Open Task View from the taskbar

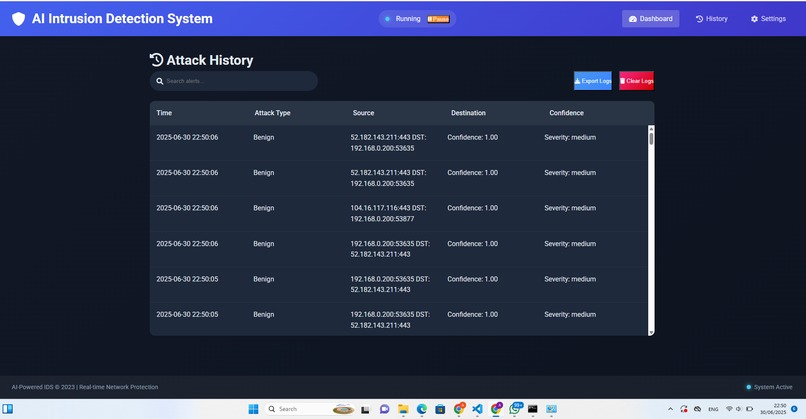[x=365, y=410]
